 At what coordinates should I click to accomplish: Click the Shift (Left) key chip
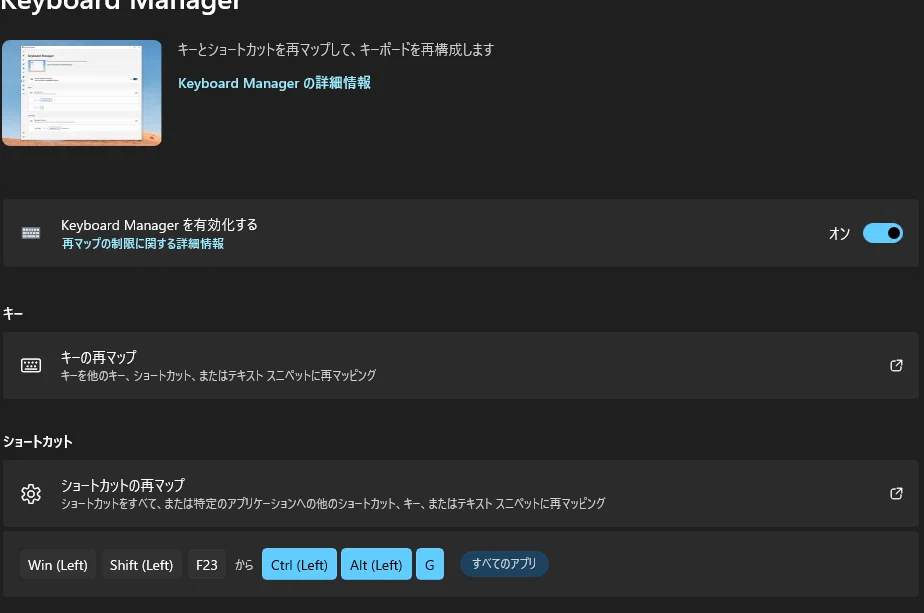tap(141, 565)
